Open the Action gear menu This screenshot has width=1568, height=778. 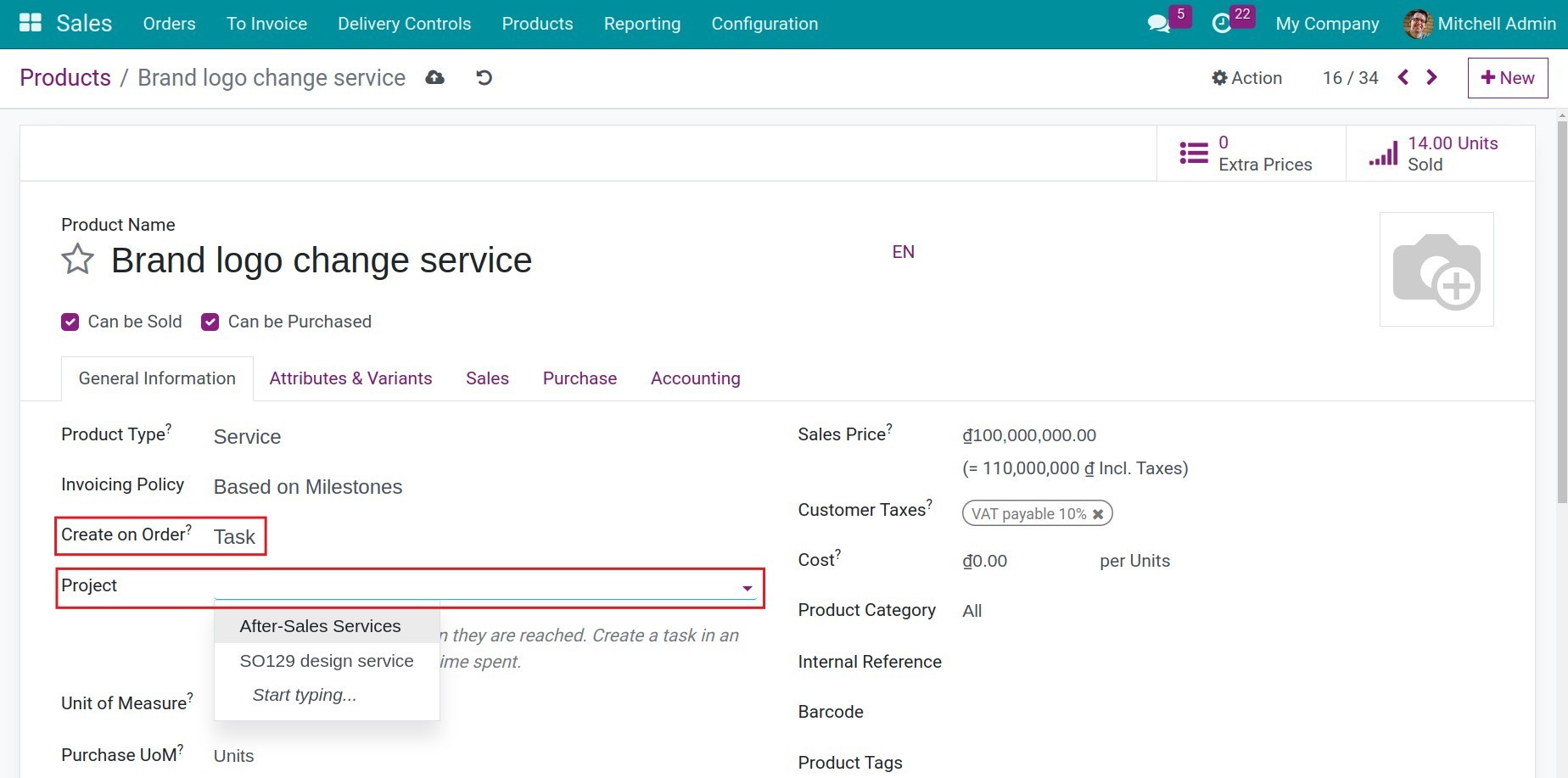pos(1246,77)
